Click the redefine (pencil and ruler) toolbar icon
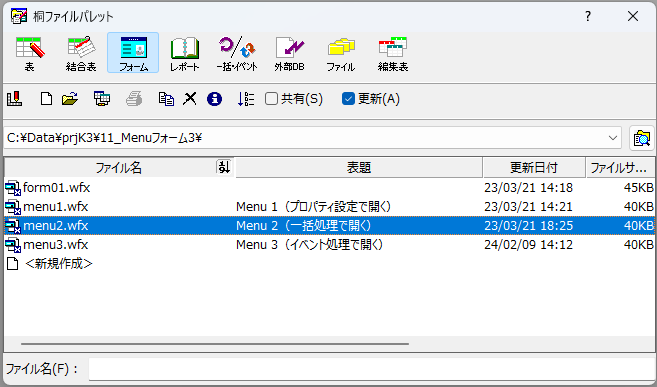 [15, 99]
